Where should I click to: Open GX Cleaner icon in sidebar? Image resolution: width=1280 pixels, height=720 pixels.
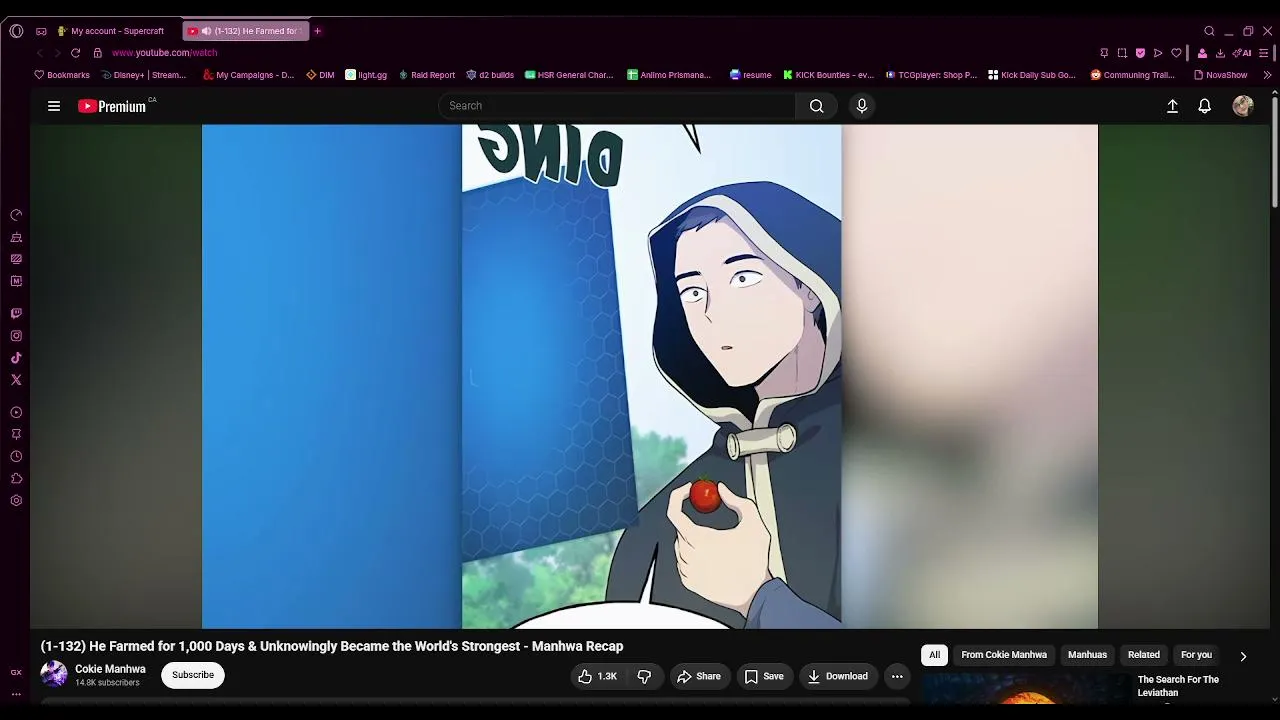16,237
